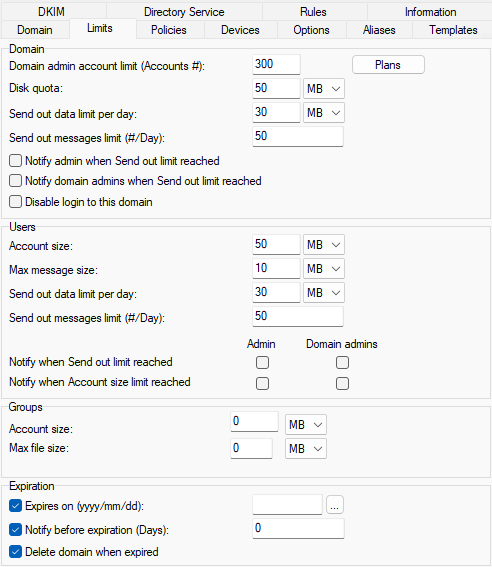
Task: Enable Notify domain admins when Send out limit reached
Action: coord(15,180)
